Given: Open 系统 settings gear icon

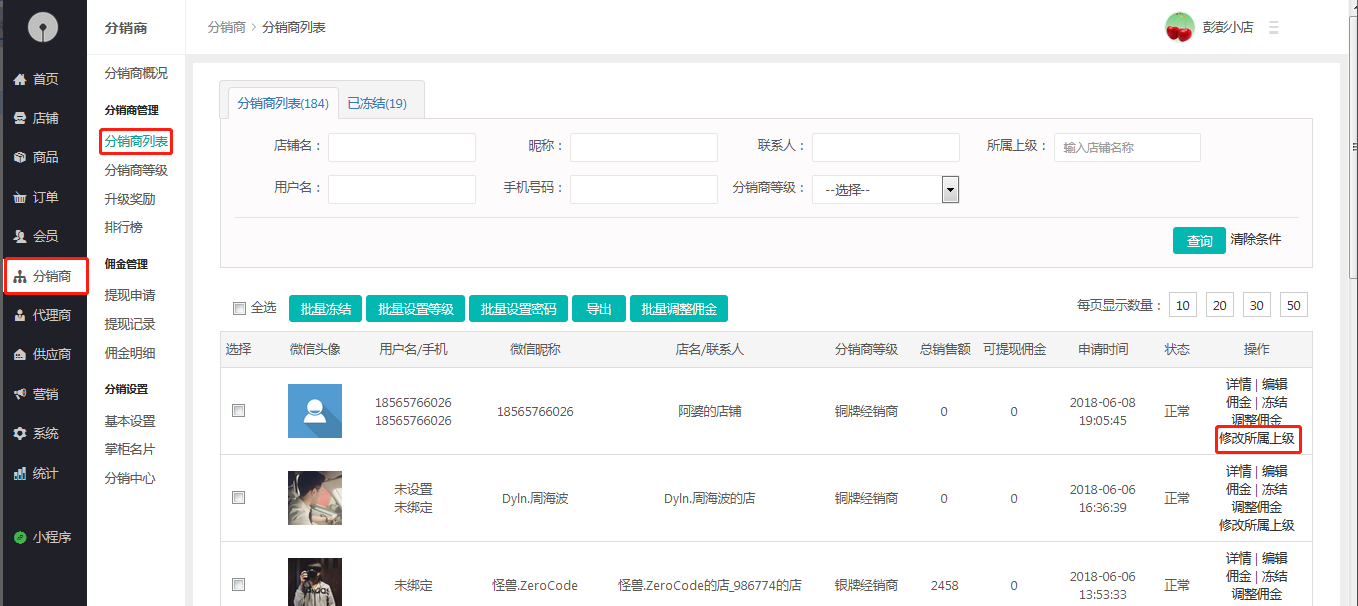Looking at the screenshot, I should [x=19, y=433].
